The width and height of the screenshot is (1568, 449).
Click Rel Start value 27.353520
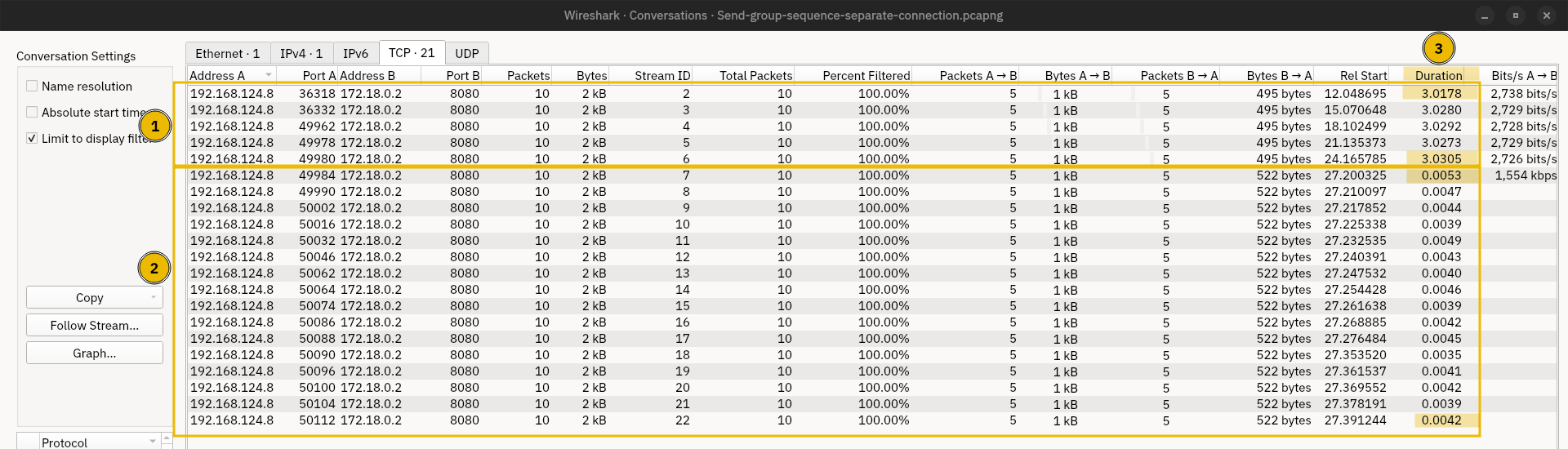click(1355, 354)
